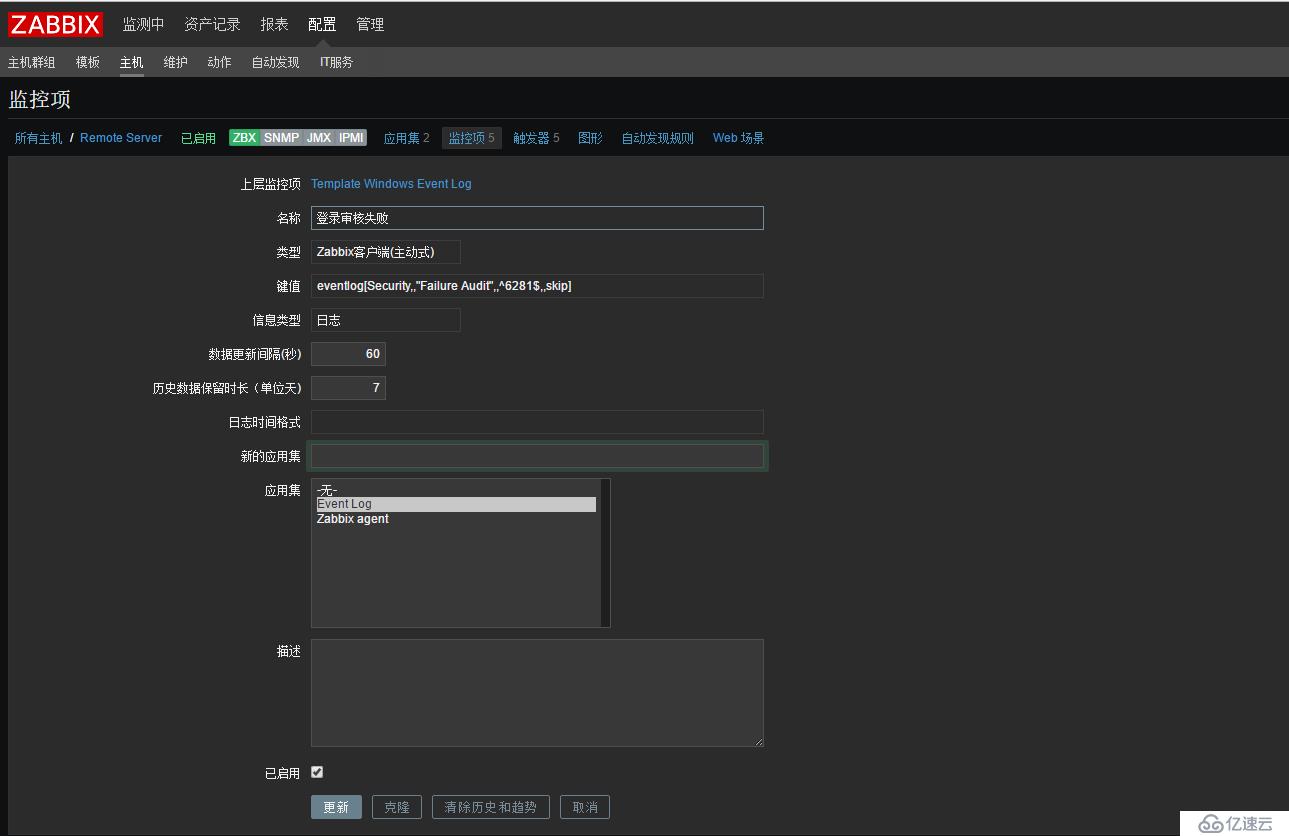Open the 管理 top menu

(x=370, y=24)
